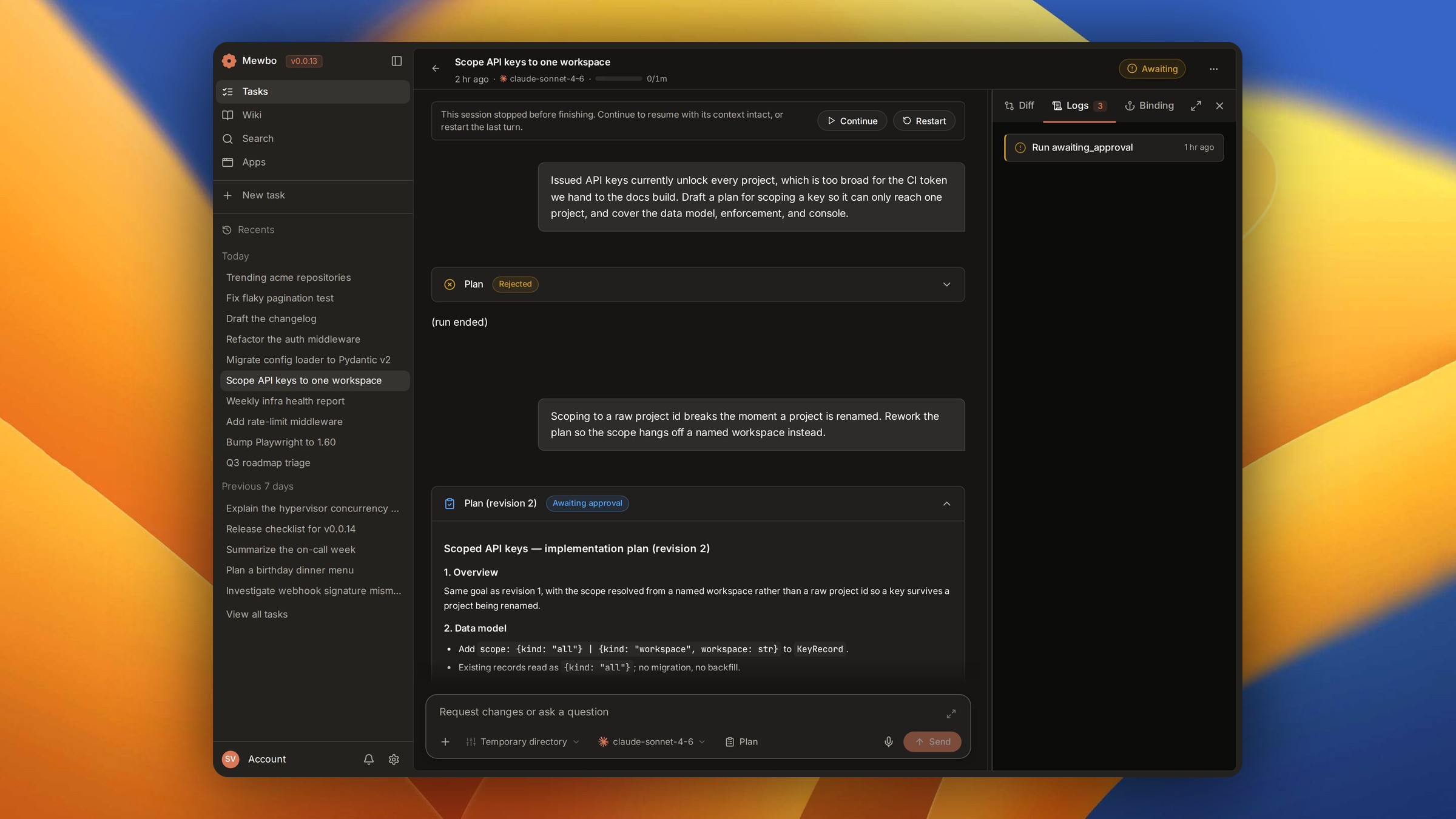Open the Apps section
This screenshot has height=819, width=1456.
[x=313, y=163]
